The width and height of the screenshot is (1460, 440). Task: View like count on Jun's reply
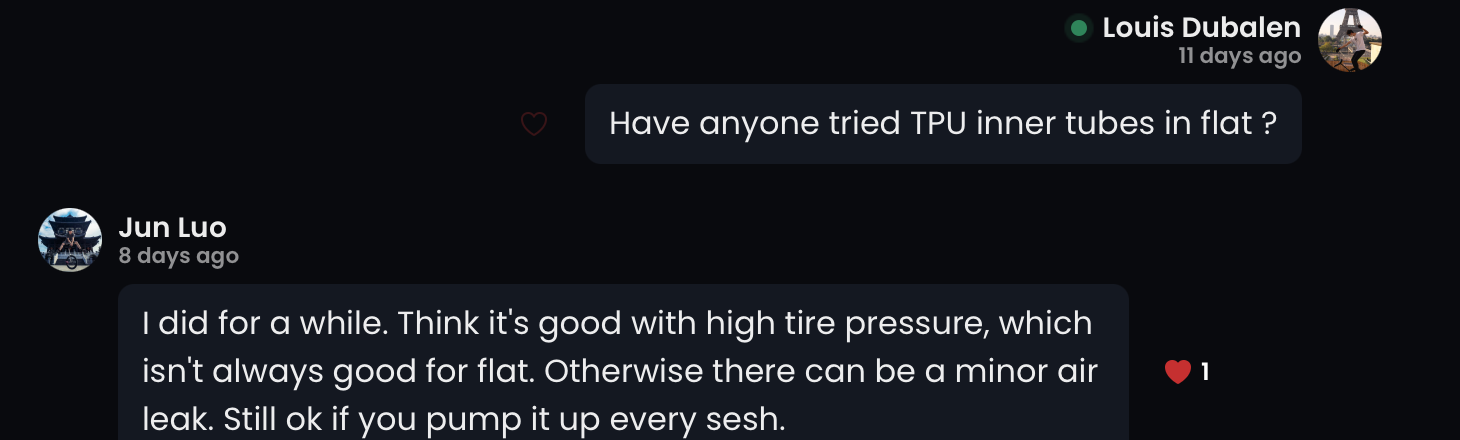click(1205, 372)
